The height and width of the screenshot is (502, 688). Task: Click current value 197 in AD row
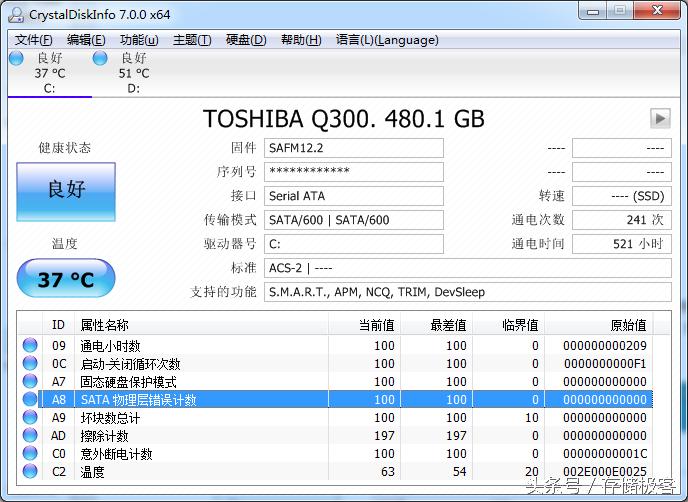[384, 436]
